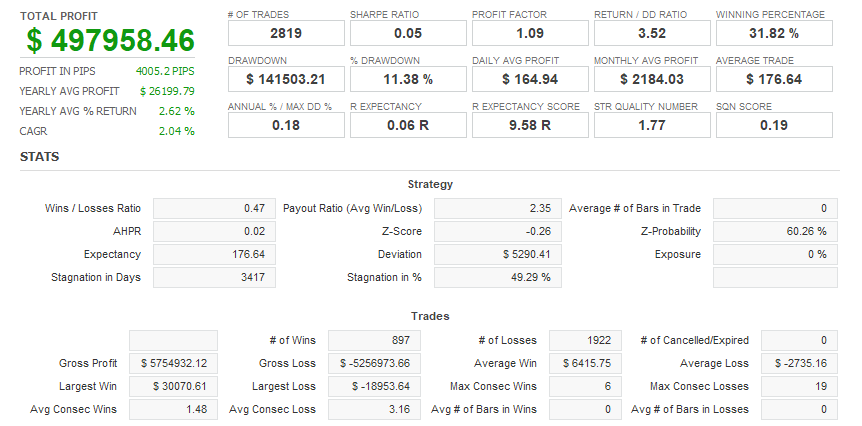Select the Profit in Pips green value

(x=165, y=71)
